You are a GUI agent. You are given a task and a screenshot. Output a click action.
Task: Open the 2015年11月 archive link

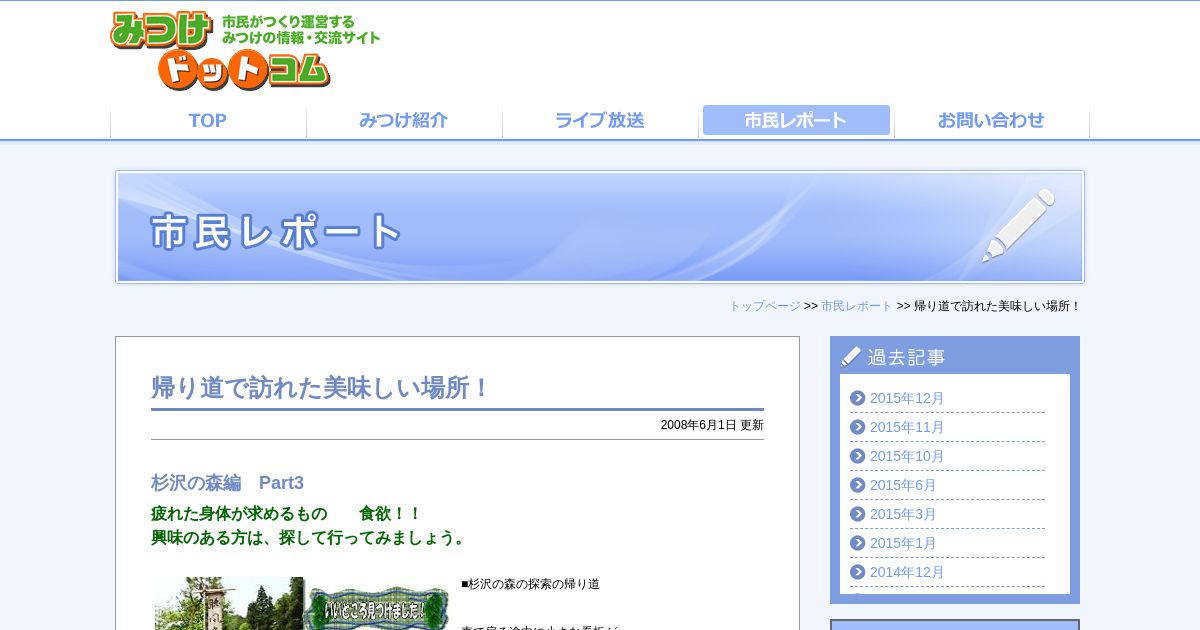click(x=907, y=427)
